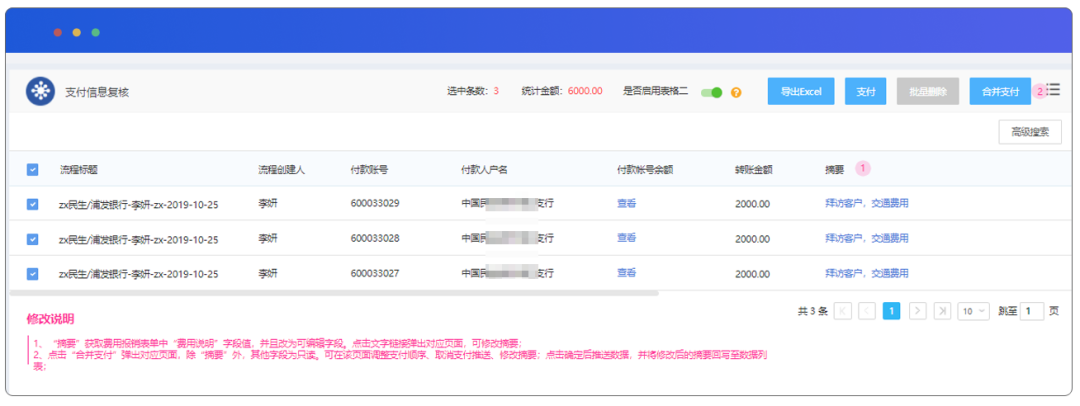Go to first page arrow icon

pyautogui.click(x=842, y=311)
